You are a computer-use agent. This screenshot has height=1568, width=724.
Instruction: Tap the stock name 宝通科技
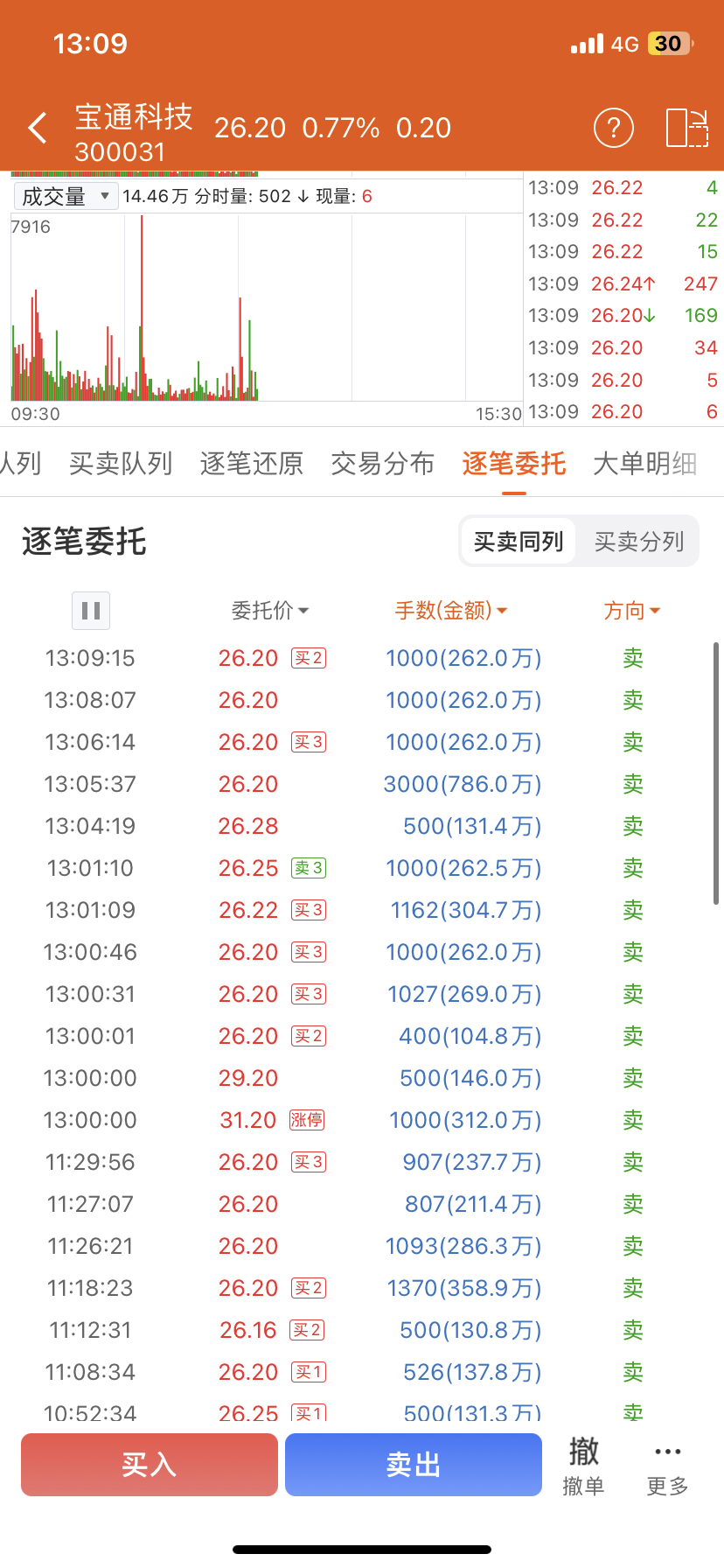click(134, 117)
